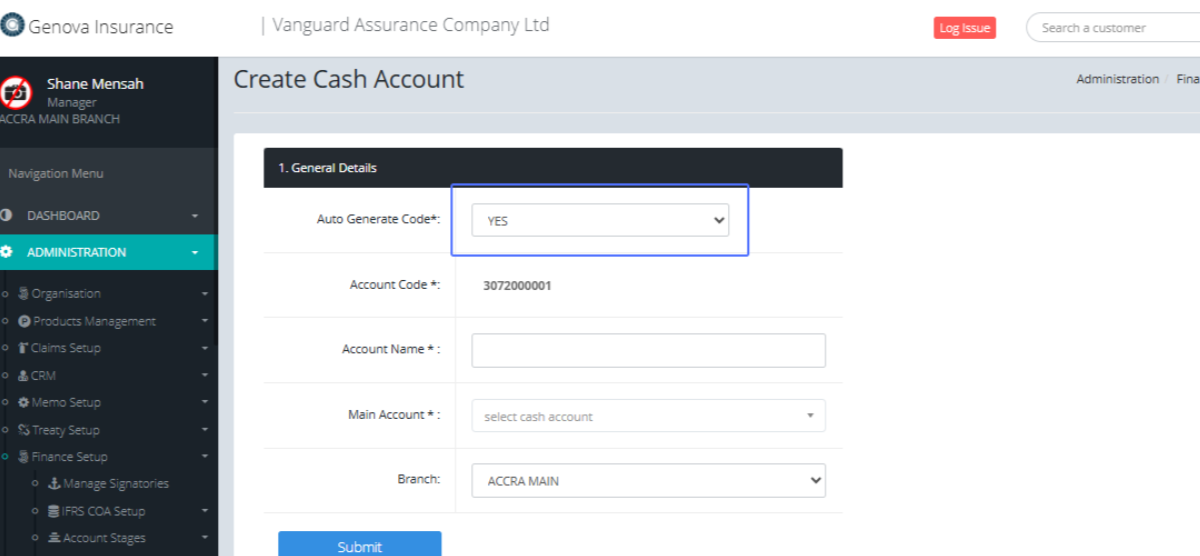
Task: Open the Main Account select box
Action: [648, 416]
